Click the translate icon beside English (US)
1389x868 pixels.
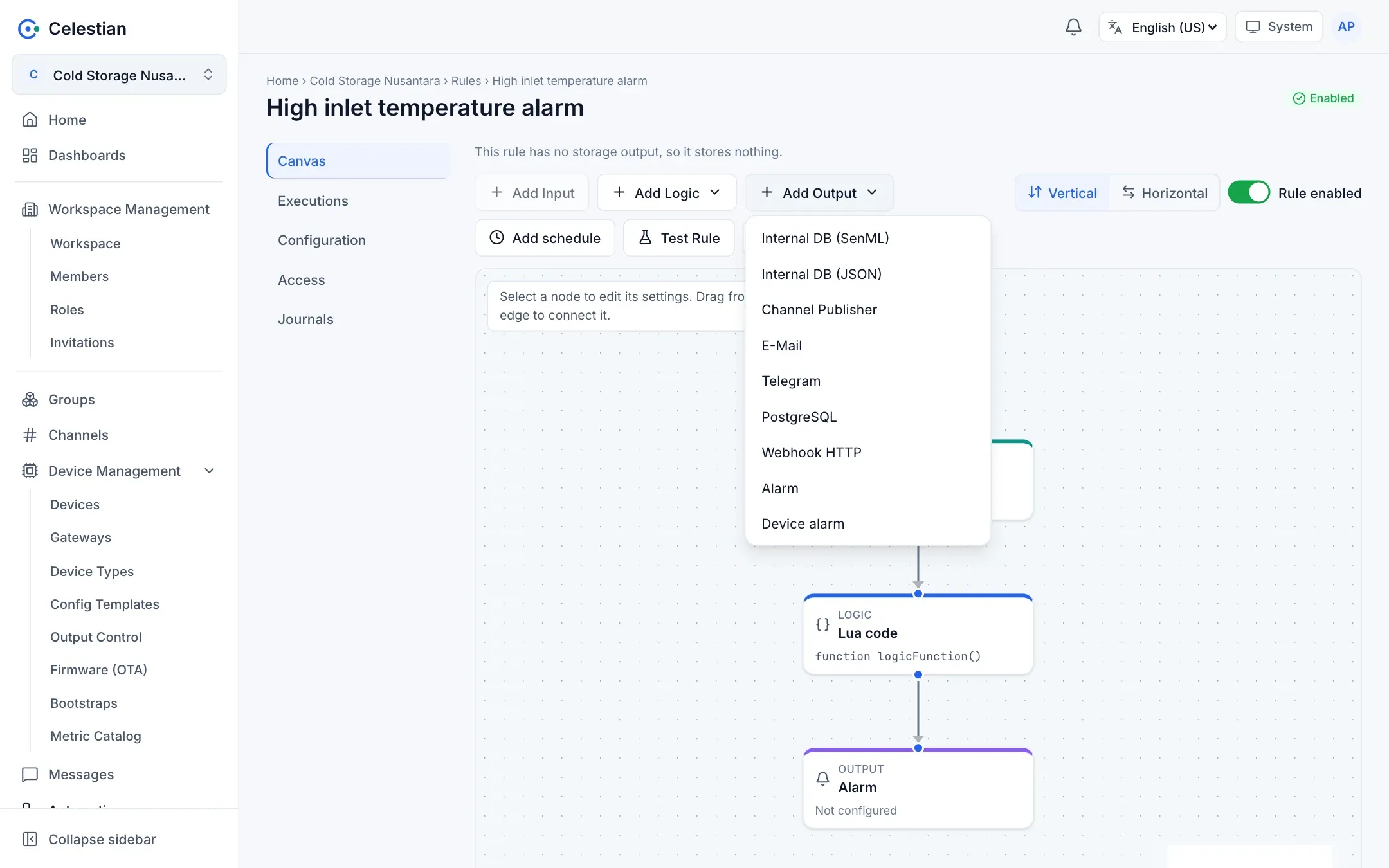pyautogui.click(x=1115, y=27)
